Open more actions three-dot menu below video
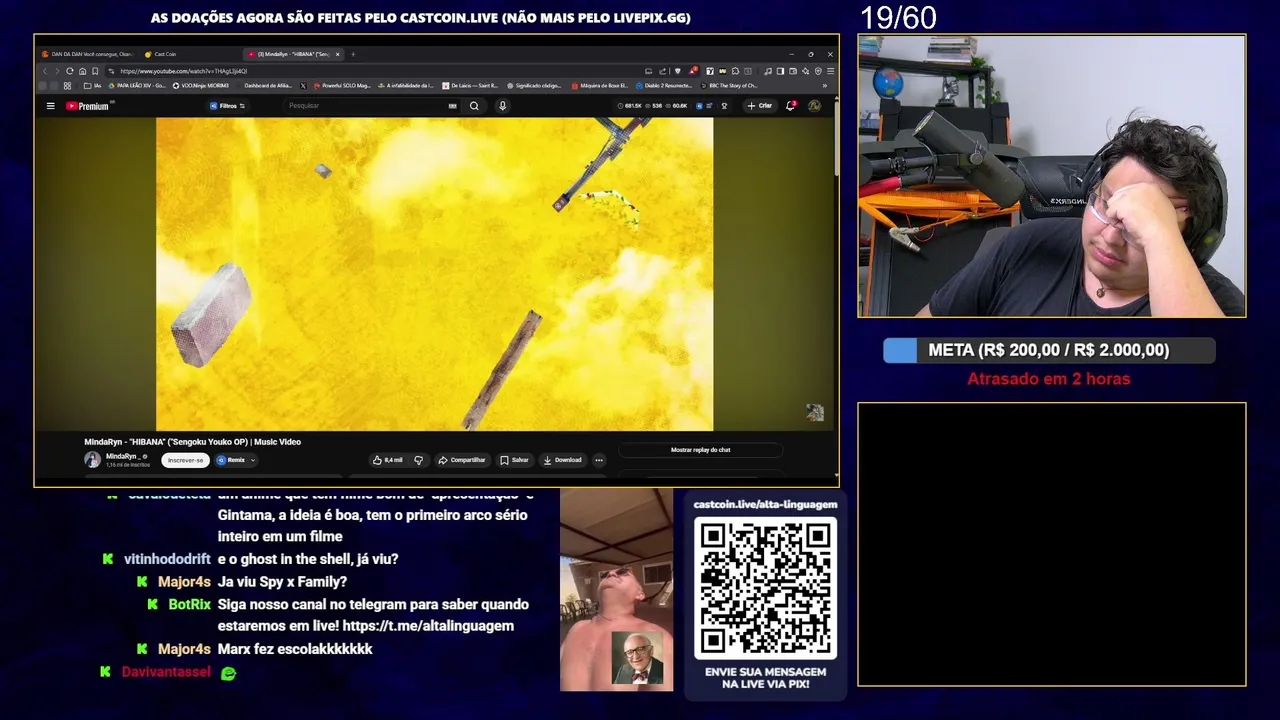Image resolution: width=1280 pixels, height=720 pixels. (x=598, y=460)
